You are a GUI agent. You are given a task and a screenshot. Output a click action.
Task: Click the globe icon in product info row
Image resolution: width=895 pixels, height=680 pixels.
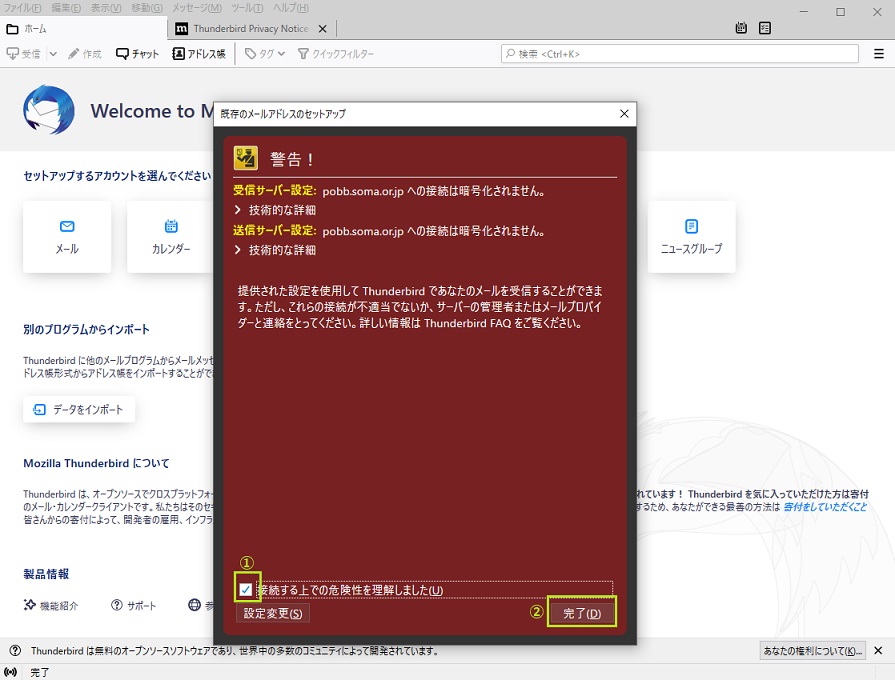pyautogui.click(x=195, y=605)
